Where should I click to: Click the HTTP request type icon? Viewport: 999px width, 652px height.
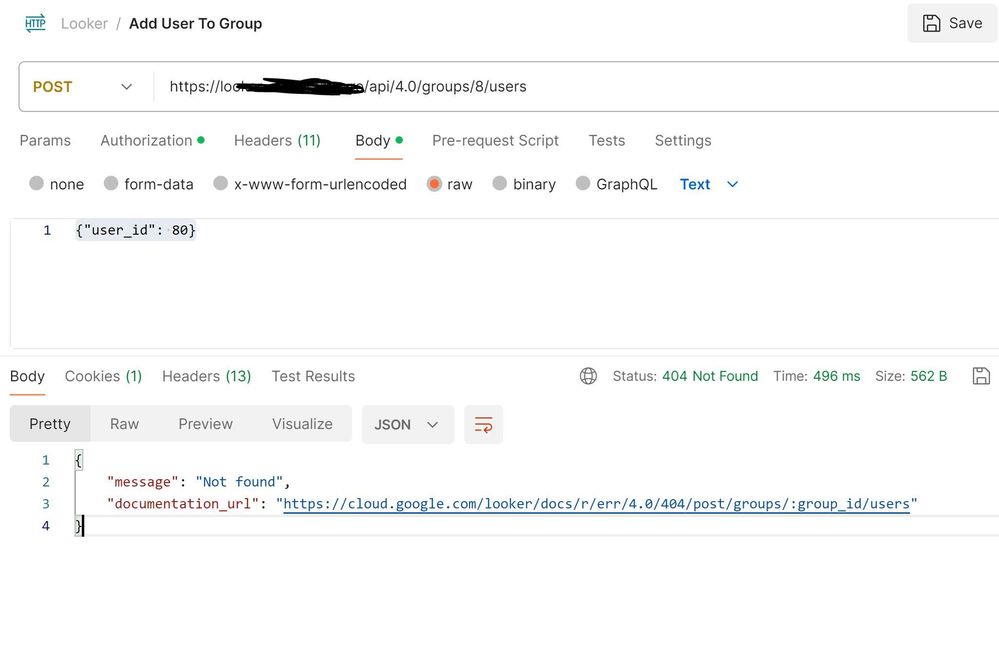35,23
